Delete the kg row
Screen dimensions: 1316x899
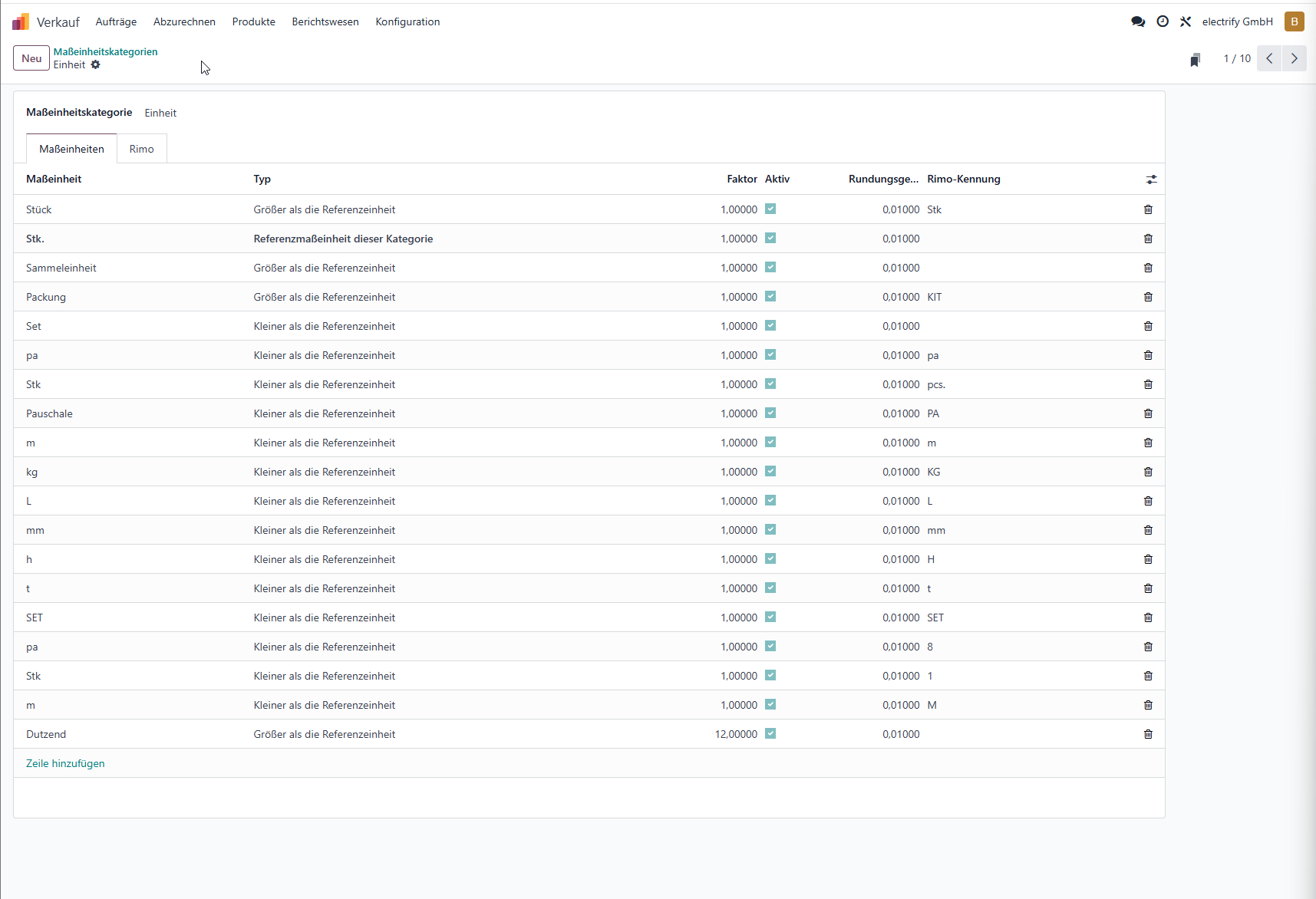1148,472
